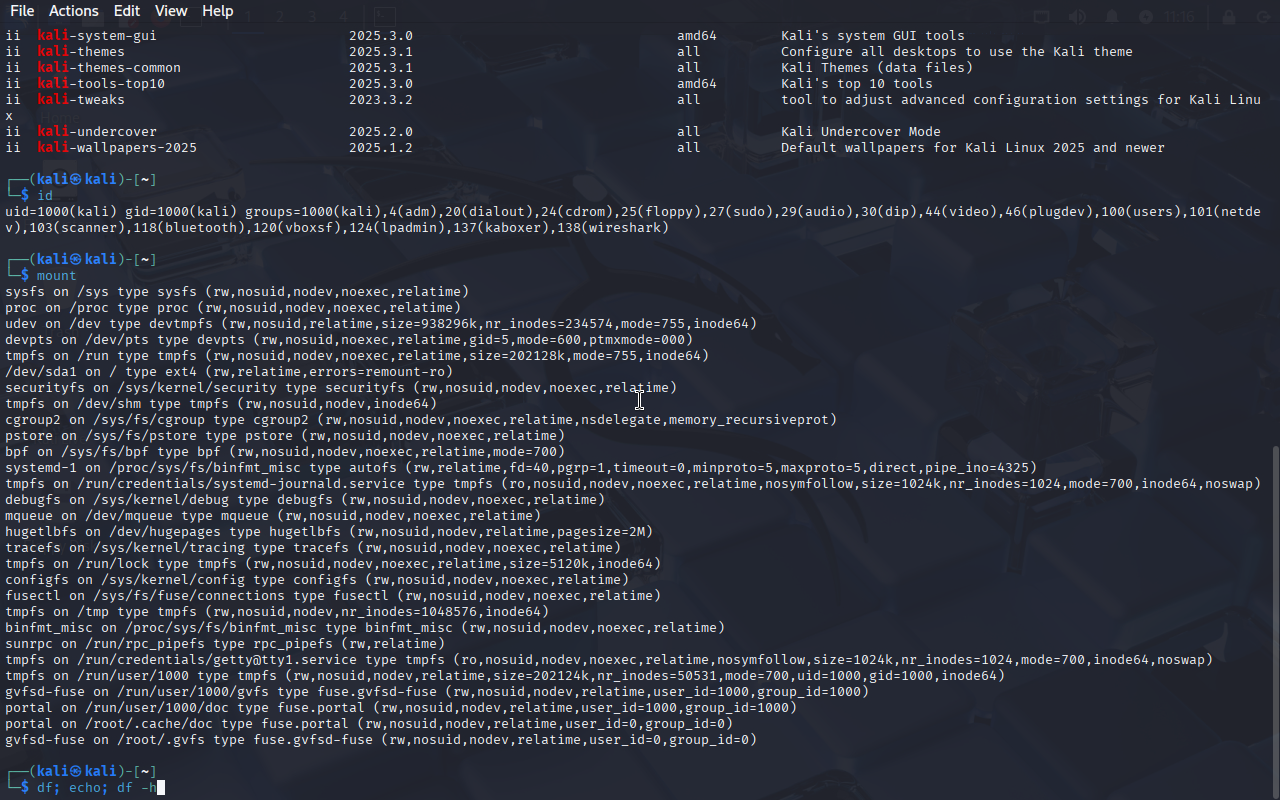
Task: Click the 'proc on /proc' mount line
Action: point(233,308)
